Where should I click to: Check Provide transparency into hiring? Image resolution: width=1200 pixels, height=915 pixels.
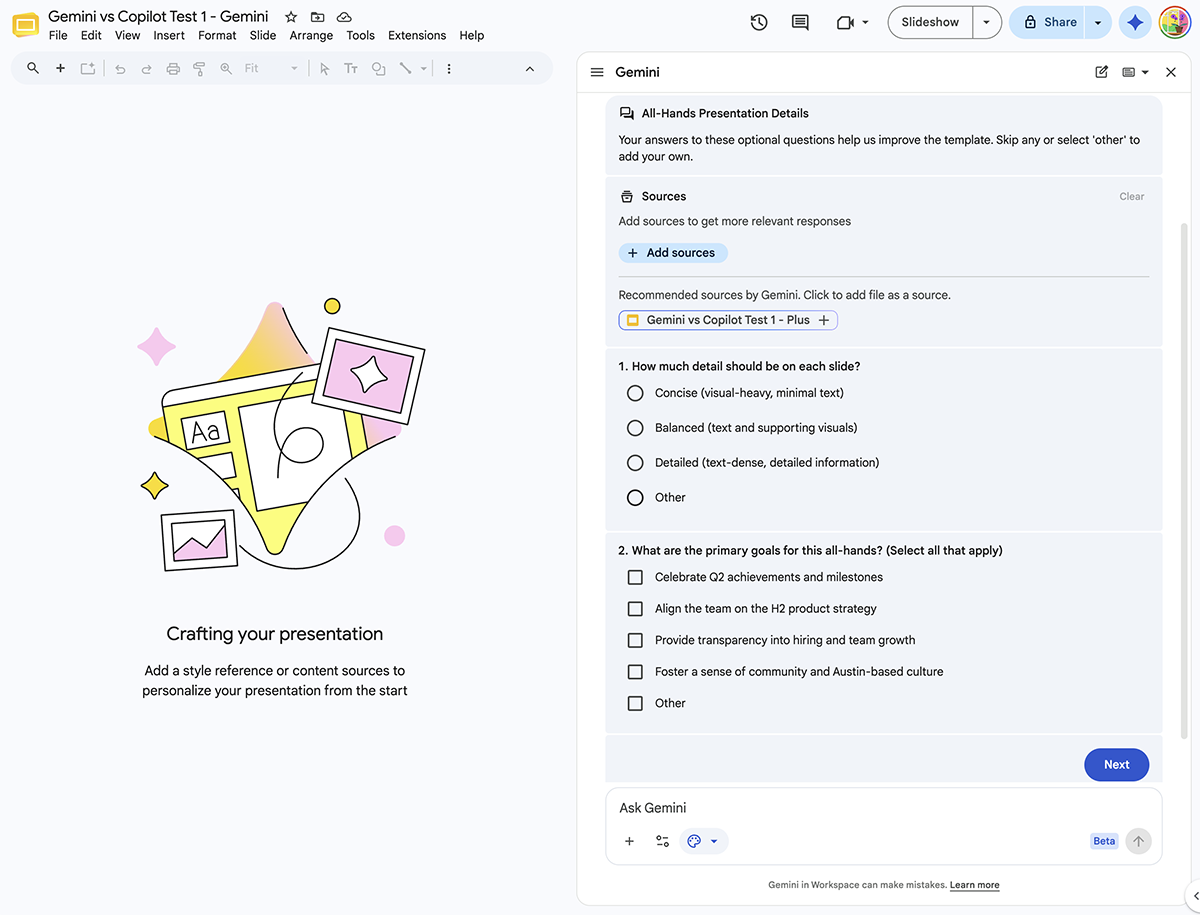click(635, 640)
